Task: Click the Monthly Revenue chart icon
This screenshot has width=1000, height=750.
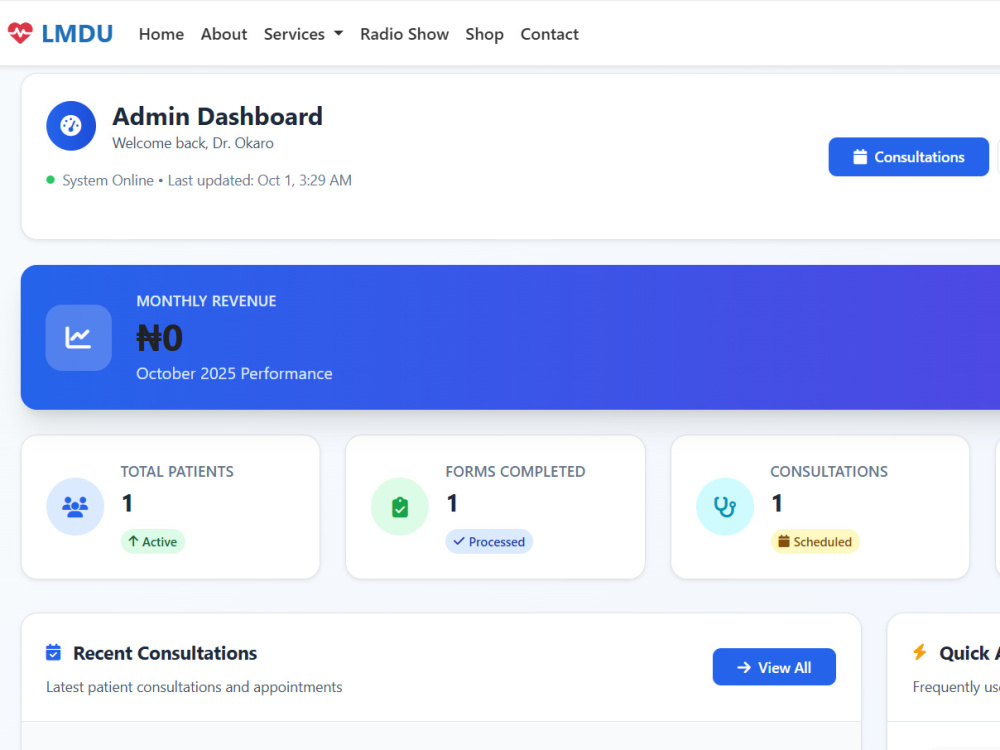Action: point(78,337)
